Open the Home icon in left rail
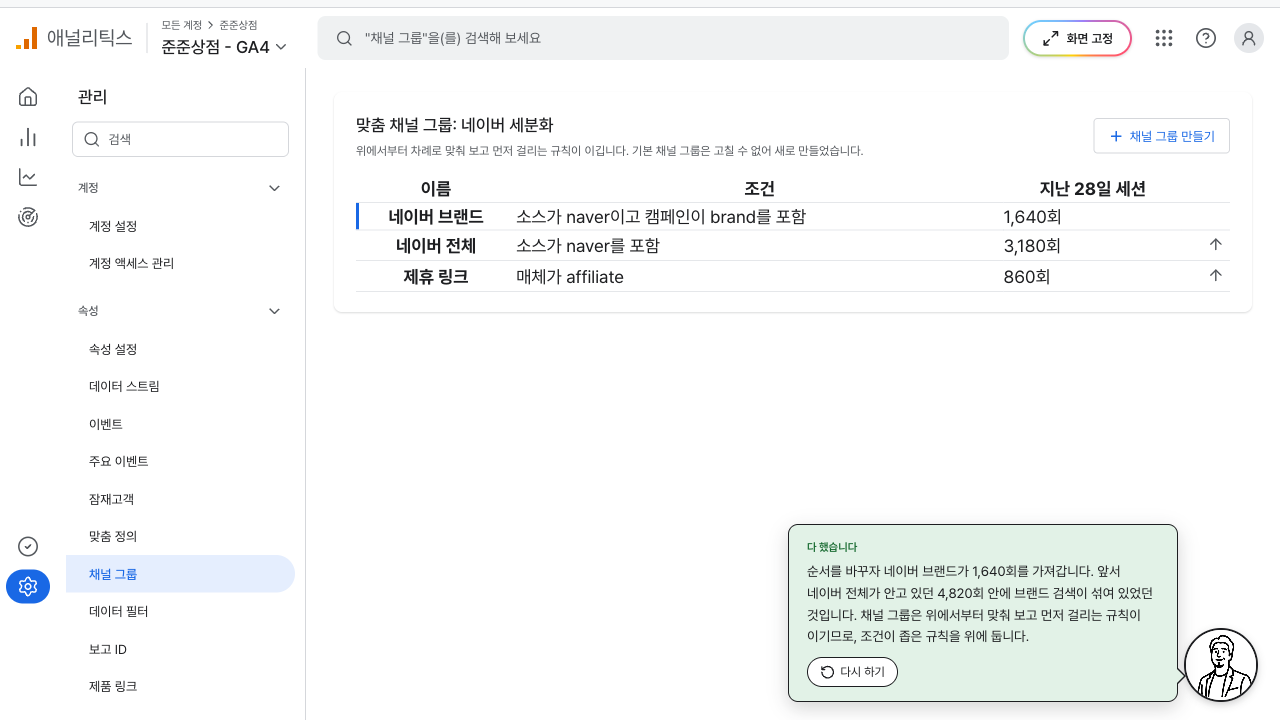This screenshot has width=1280, height=720. tap(28, 96)
